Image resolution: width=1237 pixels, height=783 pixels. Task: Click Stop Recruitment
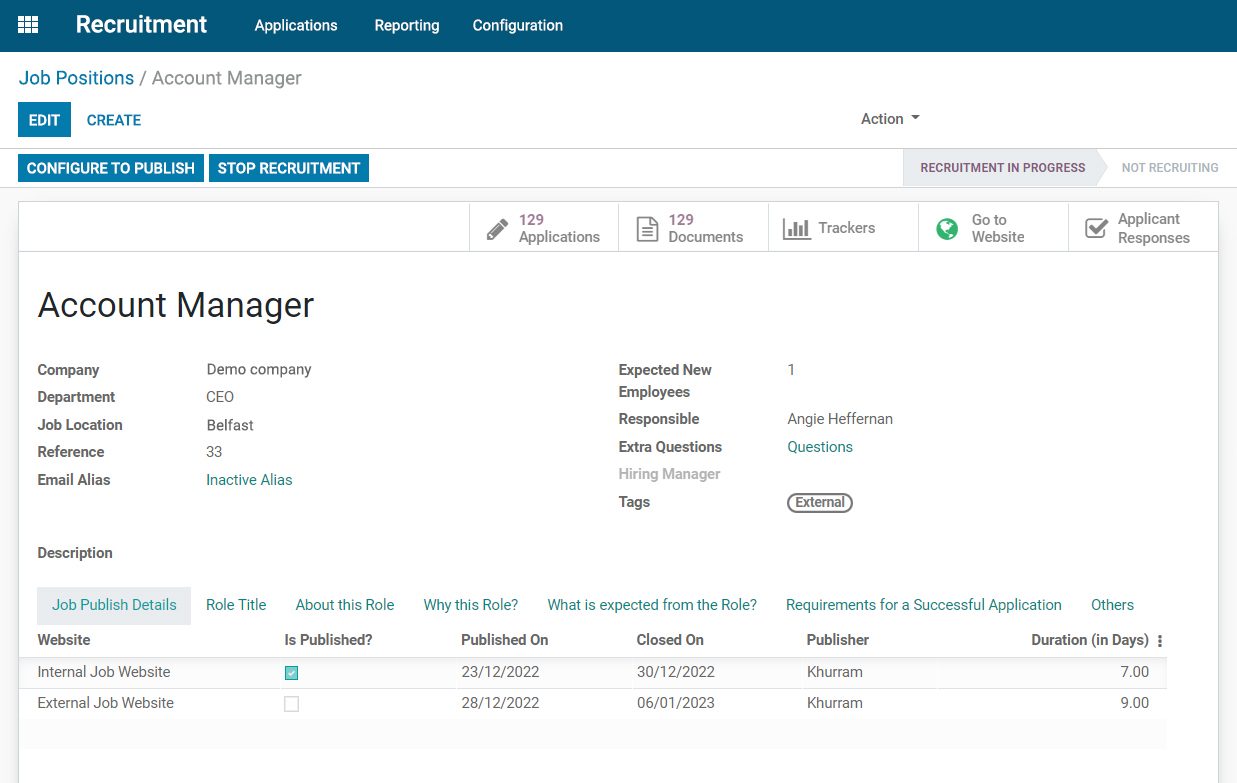pos(288,167)
